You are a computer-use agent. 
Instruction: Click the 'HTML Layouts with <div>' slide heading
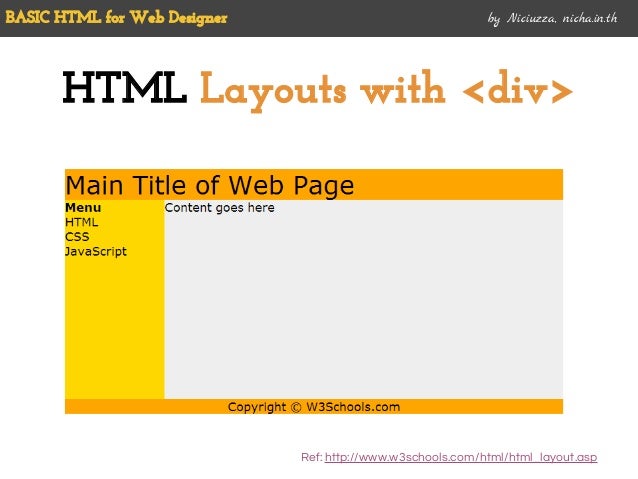pos(317,90)
